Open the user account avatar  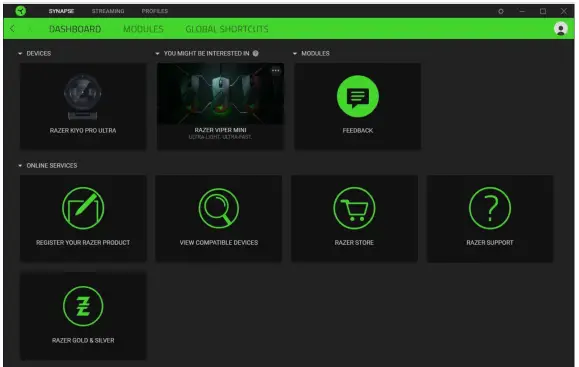tap(561, 28)
